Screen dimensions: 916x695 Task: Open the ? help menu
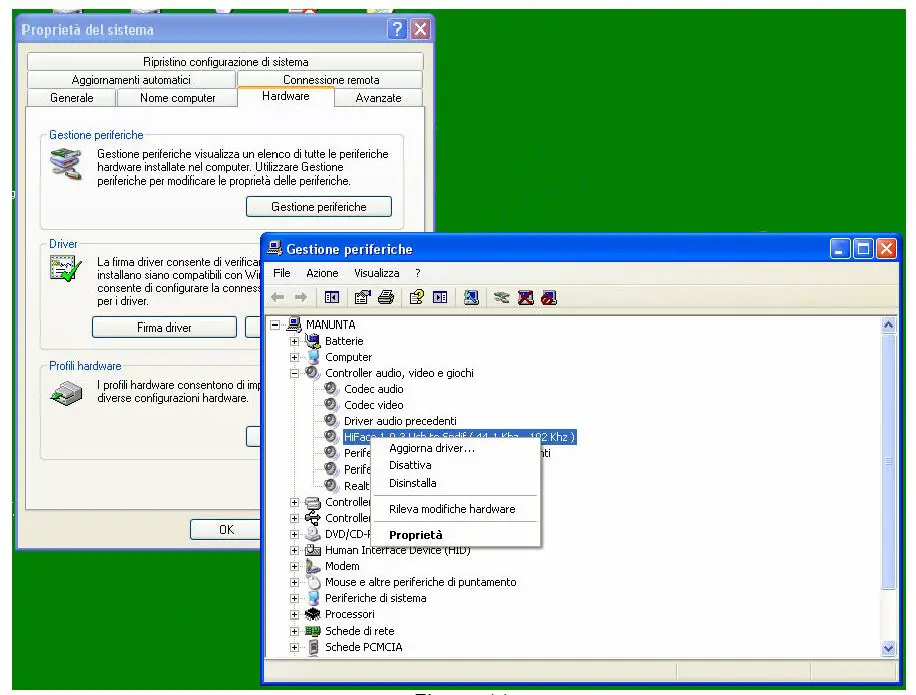click(x=418, y=273)
